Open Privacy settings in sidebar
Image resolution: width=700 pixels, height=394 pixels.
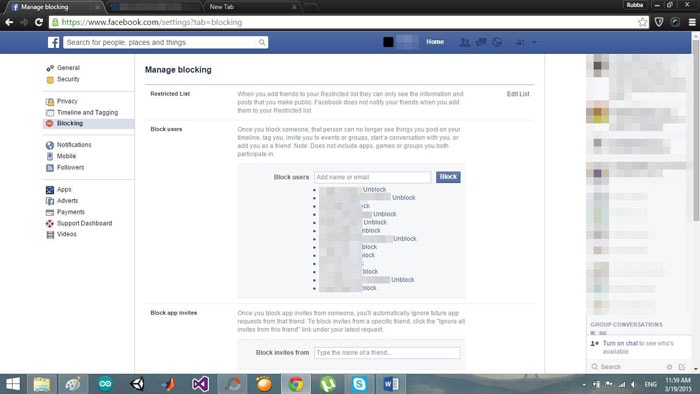67,101
